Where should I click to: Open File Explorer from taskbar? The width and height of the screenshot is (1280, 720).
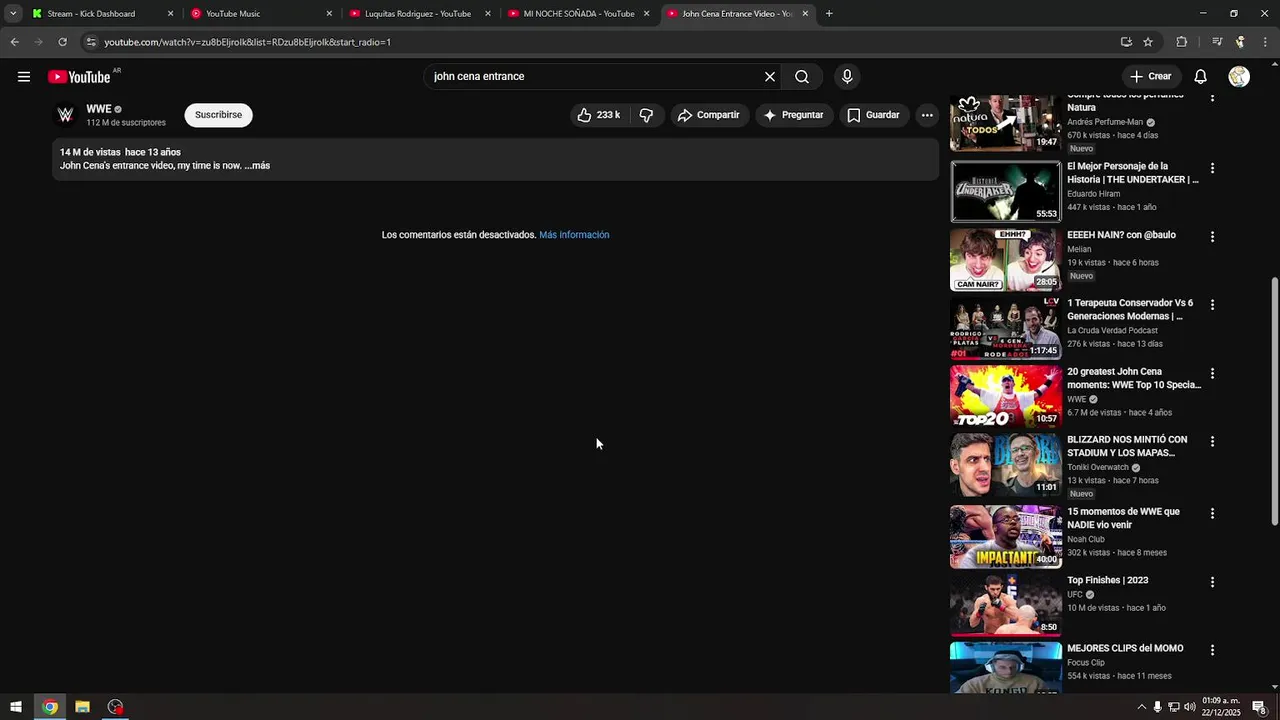[83, 707]
